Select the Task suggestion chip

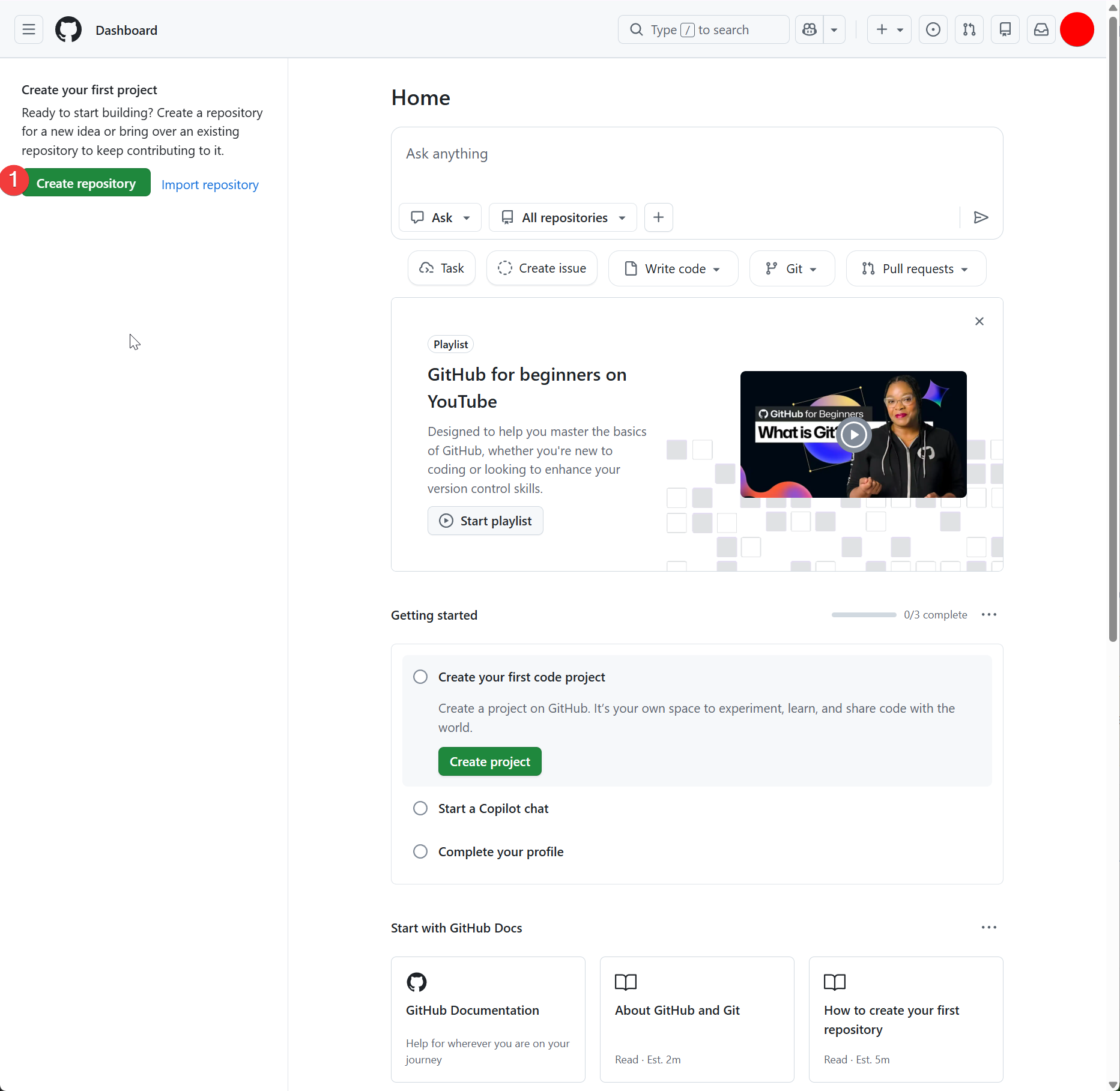[x=442, y=268]
